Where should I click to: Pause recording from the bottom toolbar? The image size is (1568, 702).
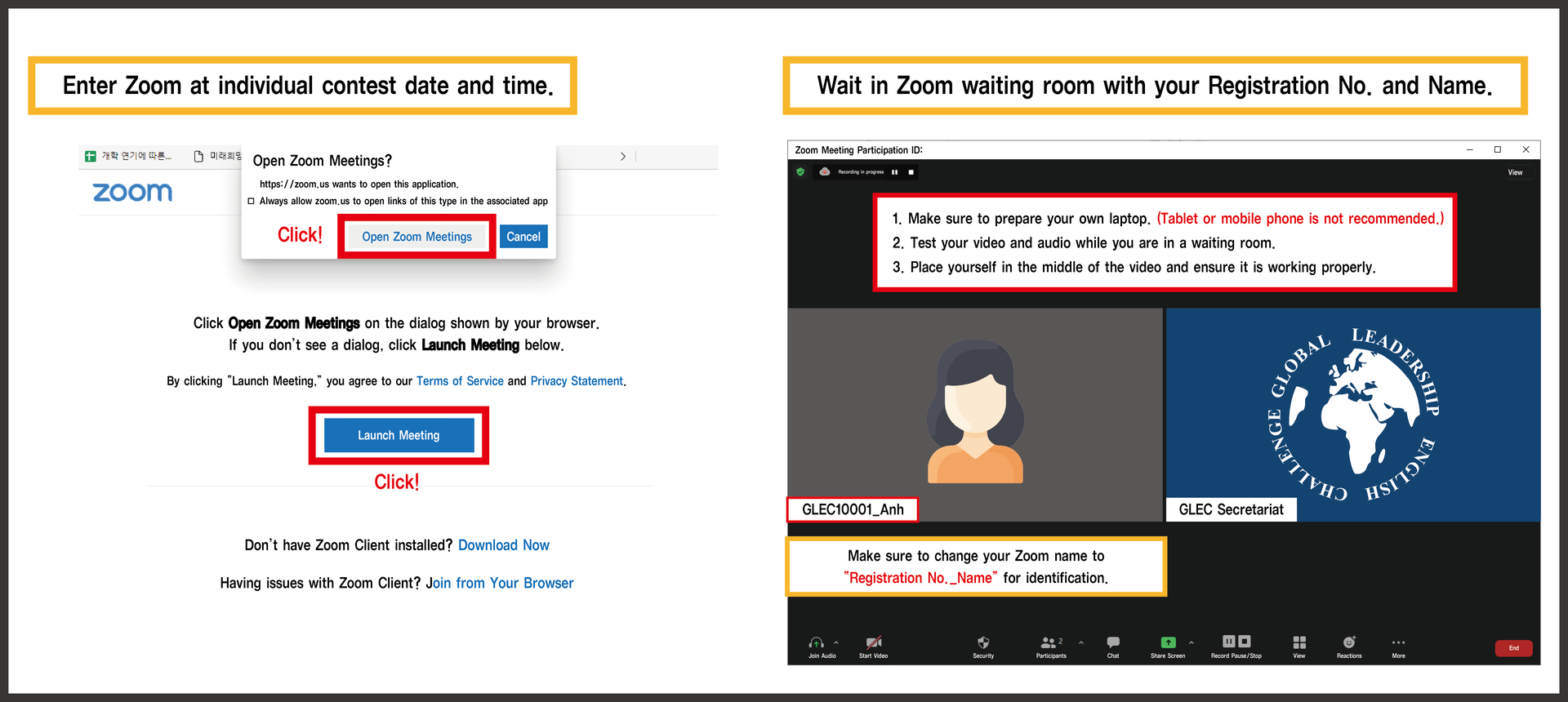[x=1228, y=642]
